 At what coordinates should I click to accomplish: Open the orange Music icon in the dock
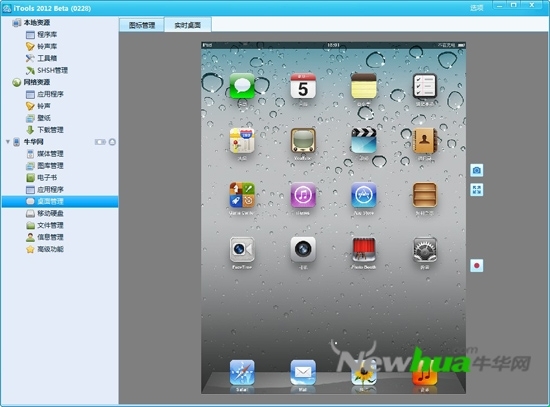coord(424,373)
